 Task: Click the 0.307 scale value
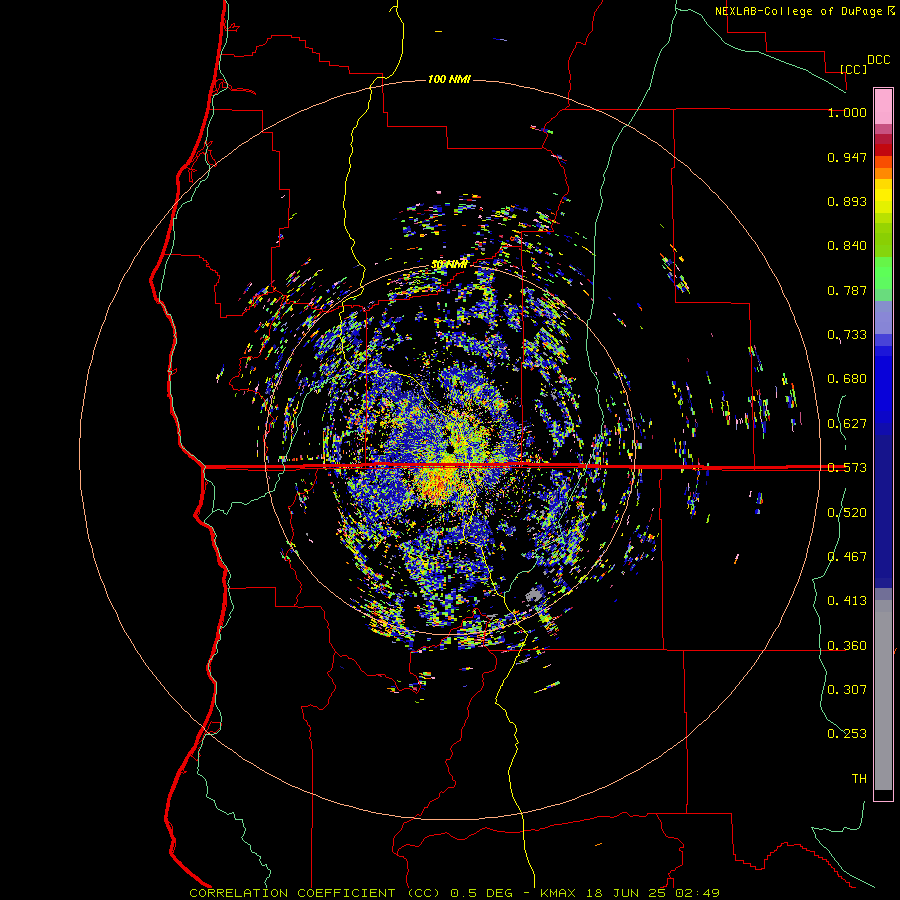[x=847, y=690]
